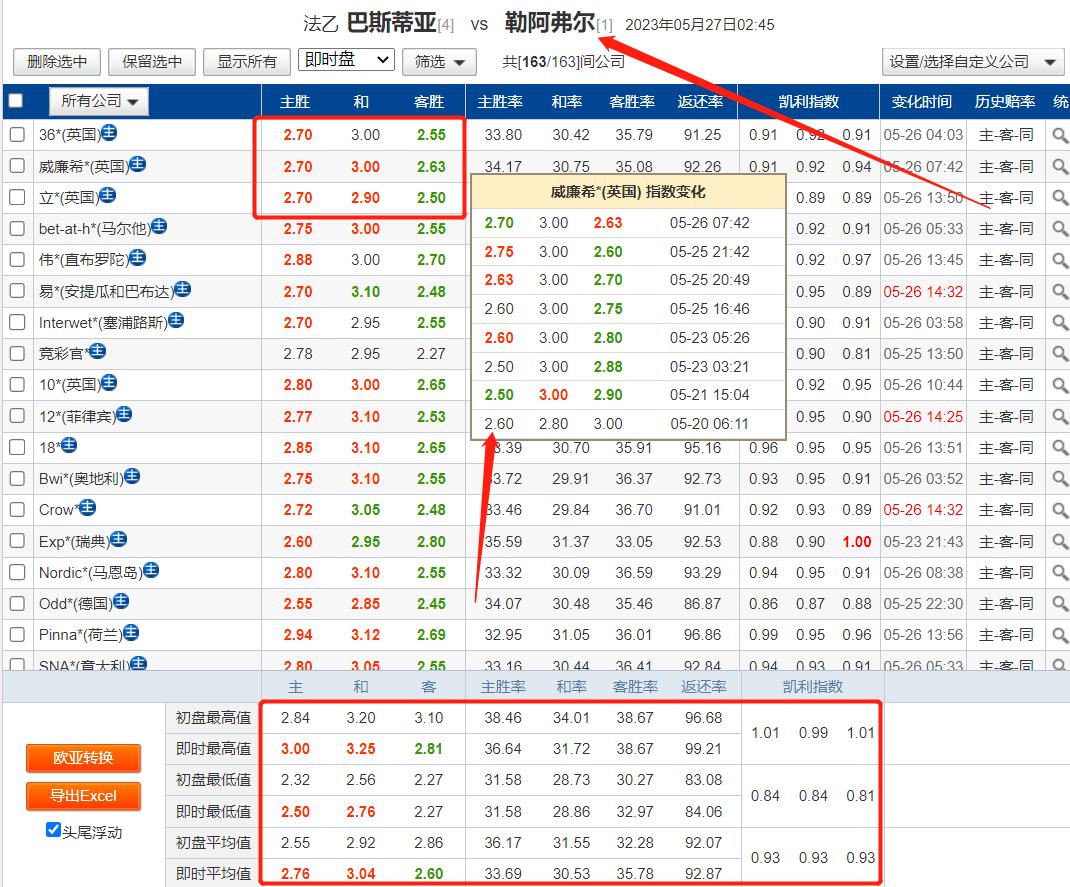Sort by the 主胜 column header
Image resolution: width=1070 pixels, height=887 pixels.
tap(295, 102)
